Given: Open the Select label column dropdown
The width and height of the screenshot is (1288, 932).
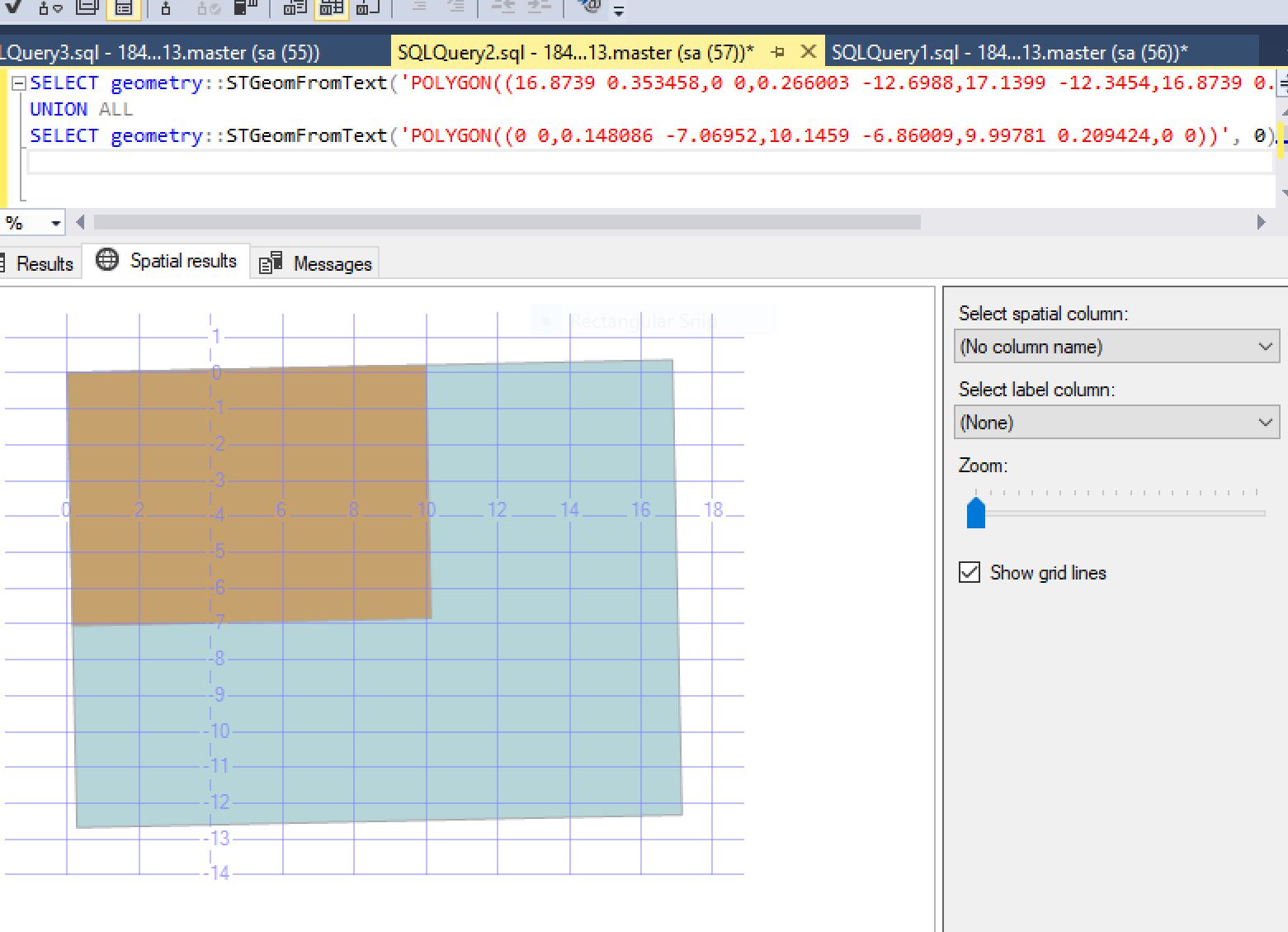Looking at the screenshot, I should point(1116,423).
